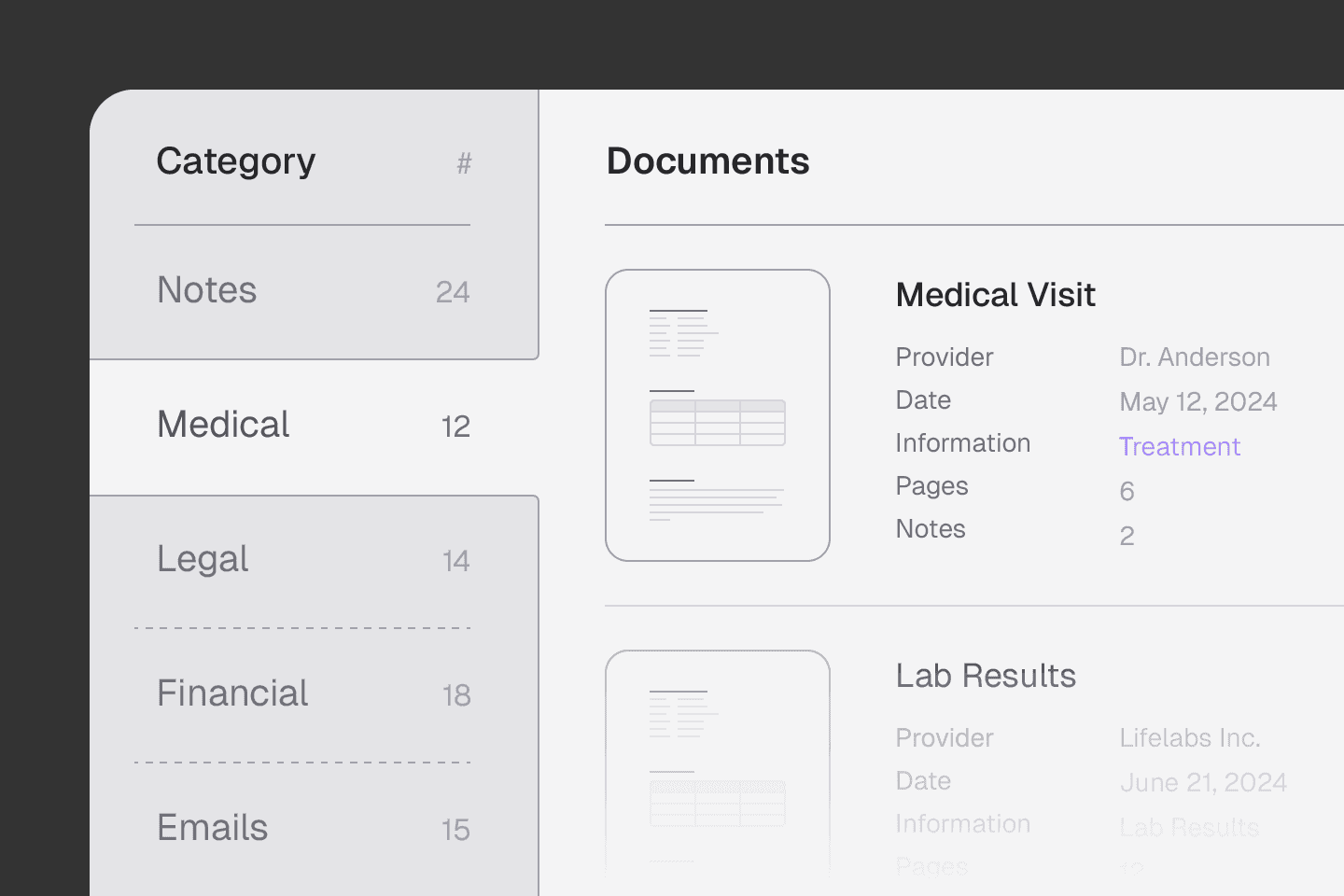
Task: Open the Financial category
Action: click(232, 693)
